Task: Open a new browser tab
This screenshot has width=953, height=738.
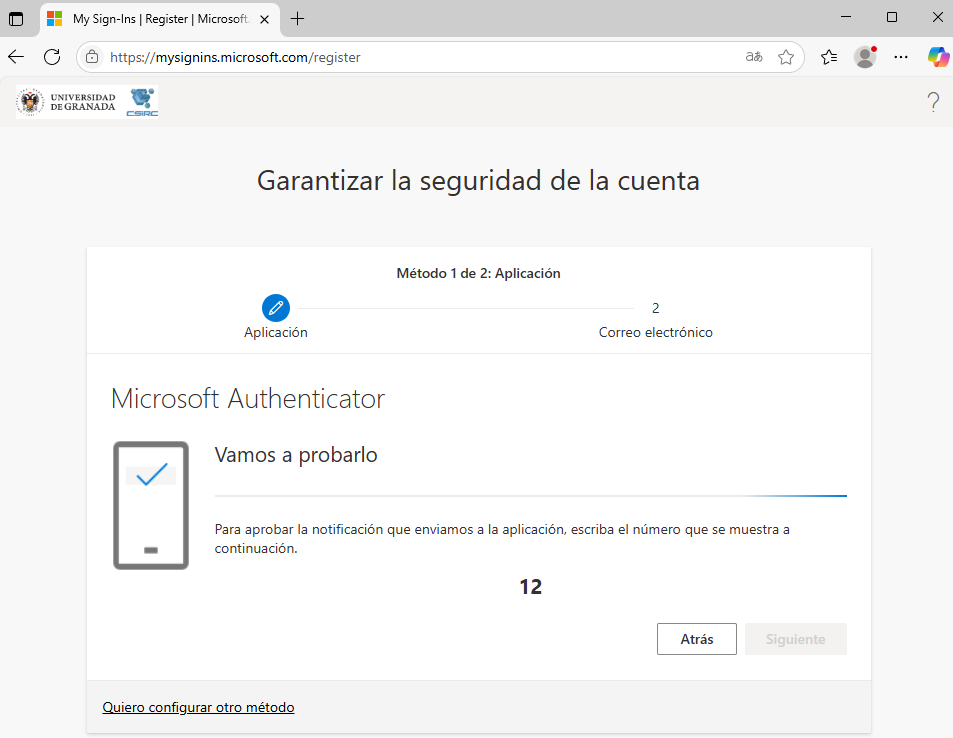Action: coord(297,19)
